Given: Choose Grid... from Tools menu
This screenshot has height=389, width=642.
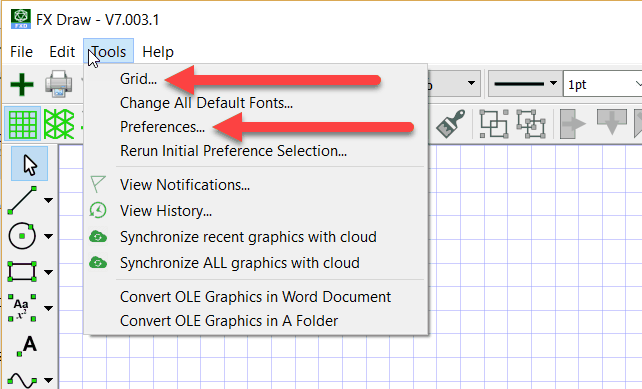Looking at the screenshot, I should (x=256, y=79).
